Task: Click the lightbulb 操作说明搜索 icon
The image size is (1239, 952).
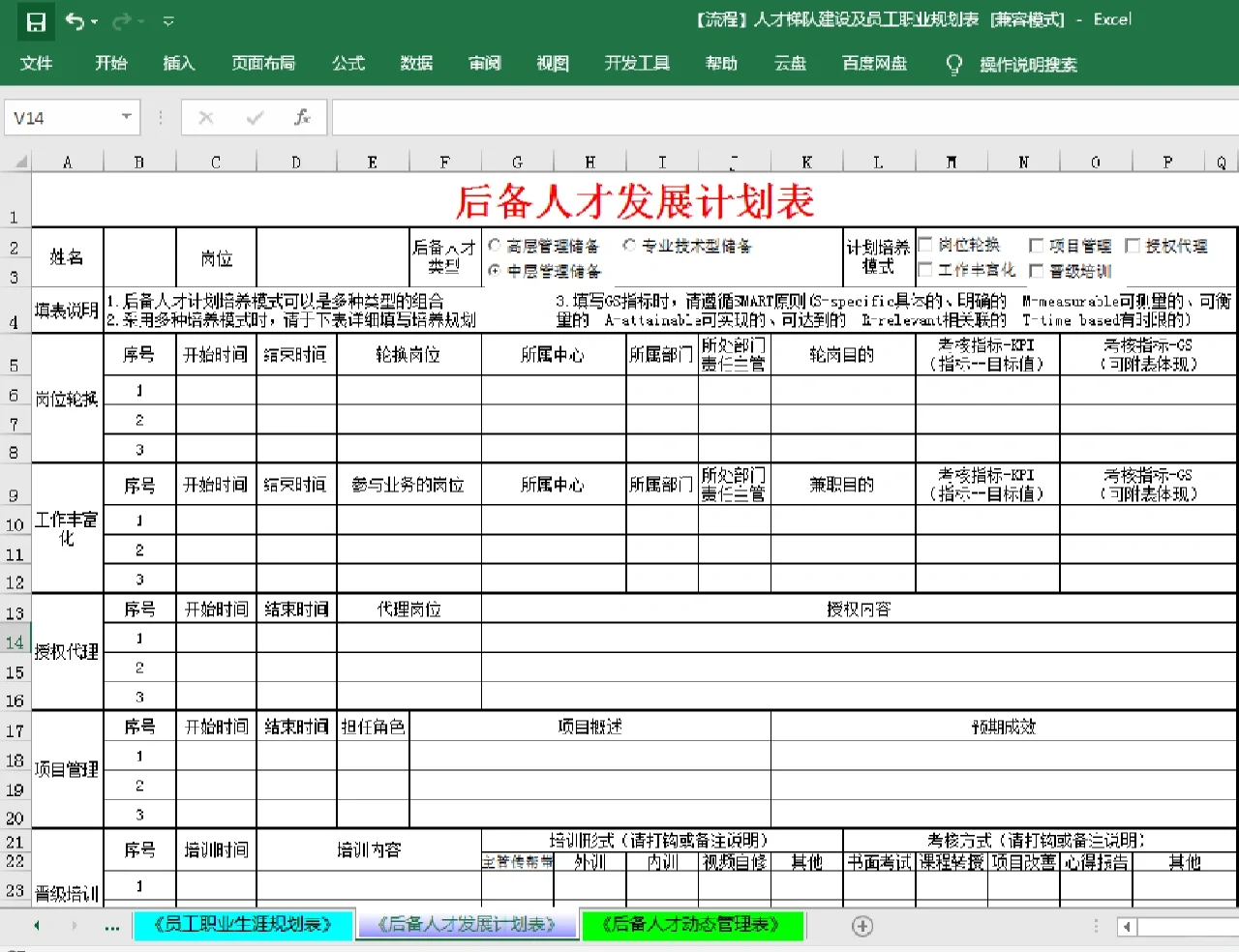Action: [953, 64]
